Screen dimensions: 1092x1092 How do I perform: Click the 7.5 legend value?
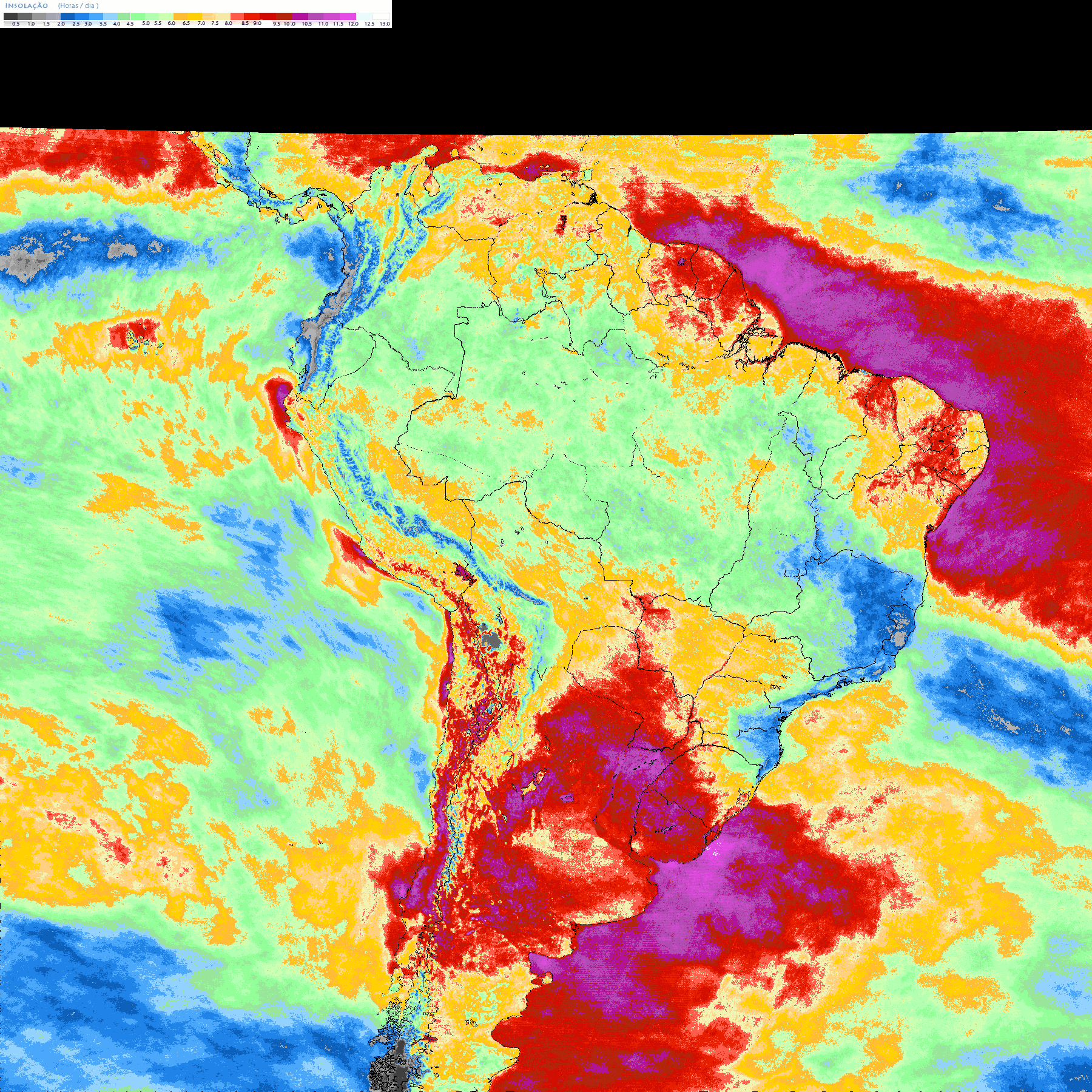click(215, 23)
